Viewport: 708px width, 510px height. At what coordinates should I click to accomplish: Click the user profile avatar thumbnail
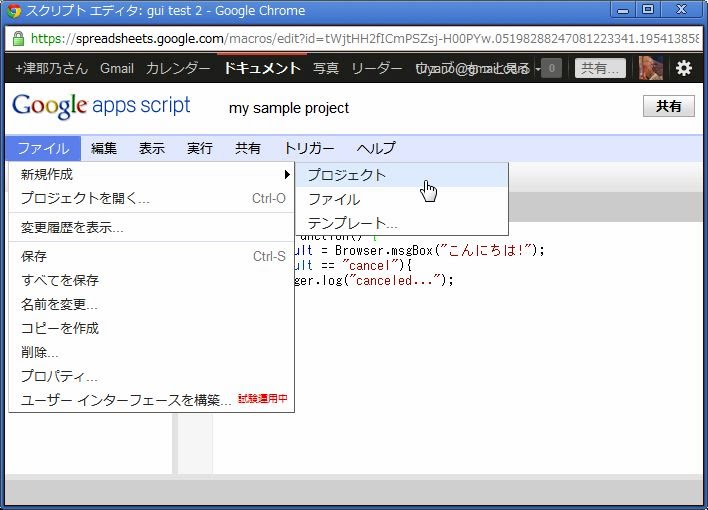[651, 68]
